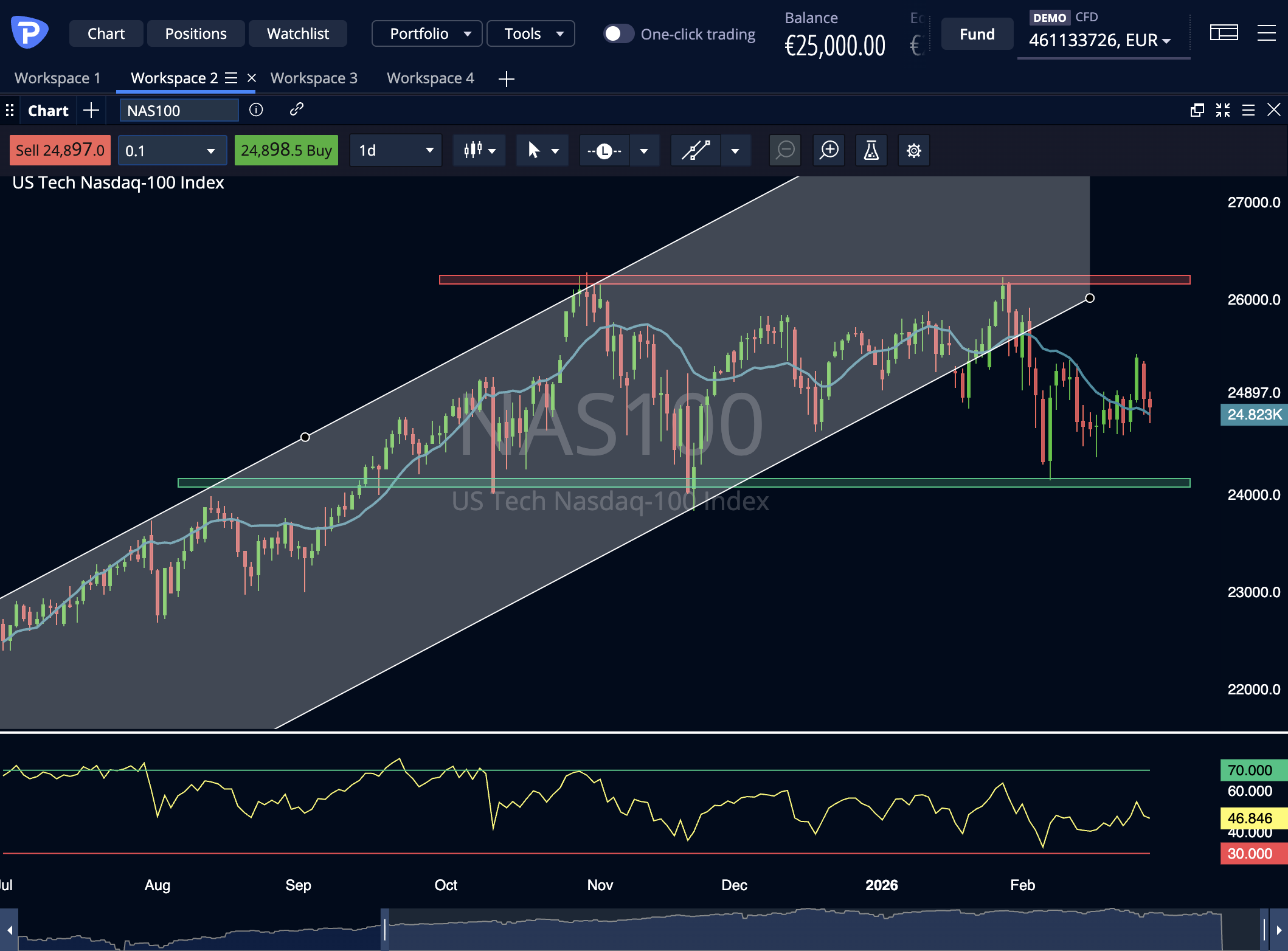1288x951 pixels.
Task: Enable One-click trading
Action: pyautogui.click(x=619, y=34)
